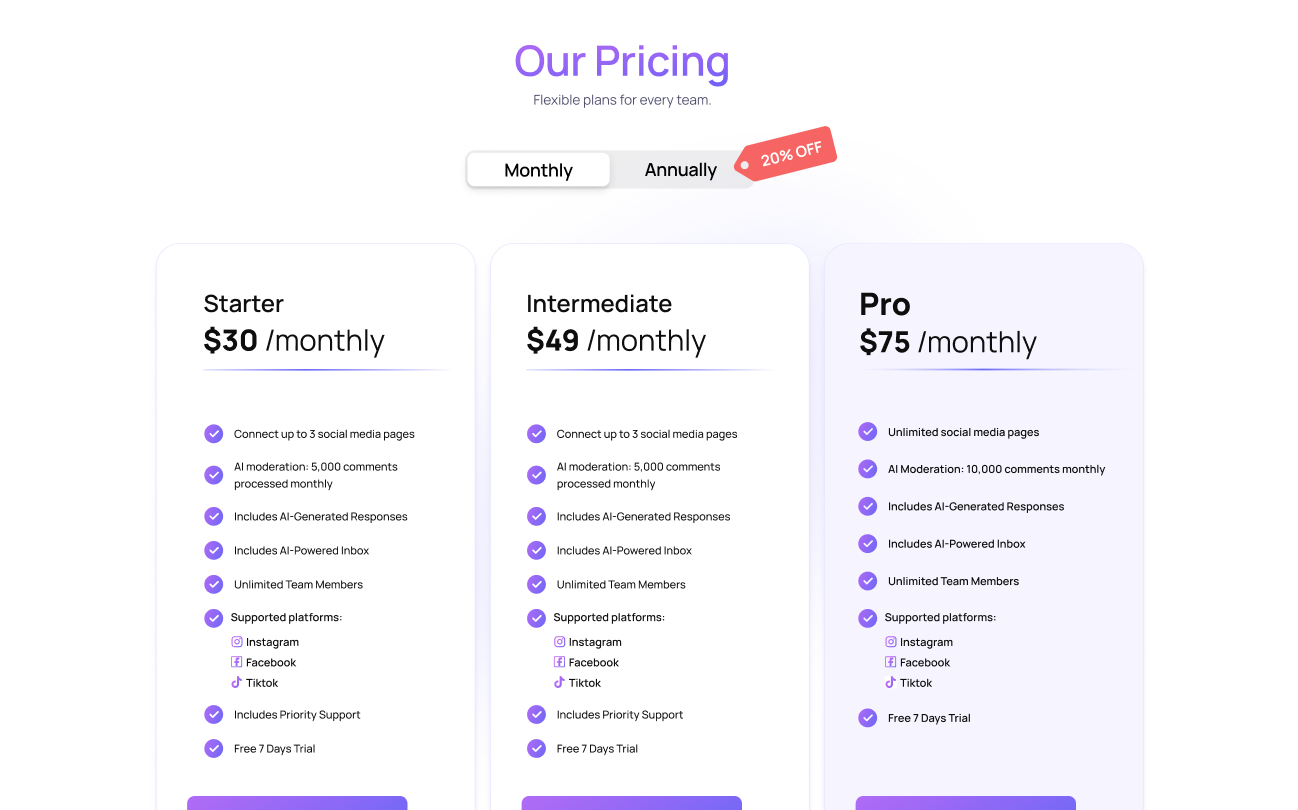Click Instagram icon in Pro plan

click(891, 642)
